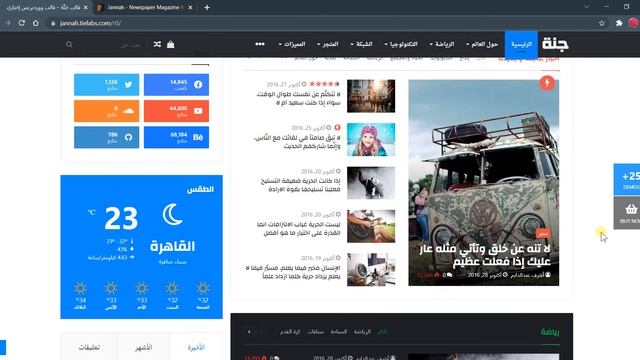This screenshot has width=640, height=360.
Task: Bookmark this page with star icon
Action: coord(602,23)
